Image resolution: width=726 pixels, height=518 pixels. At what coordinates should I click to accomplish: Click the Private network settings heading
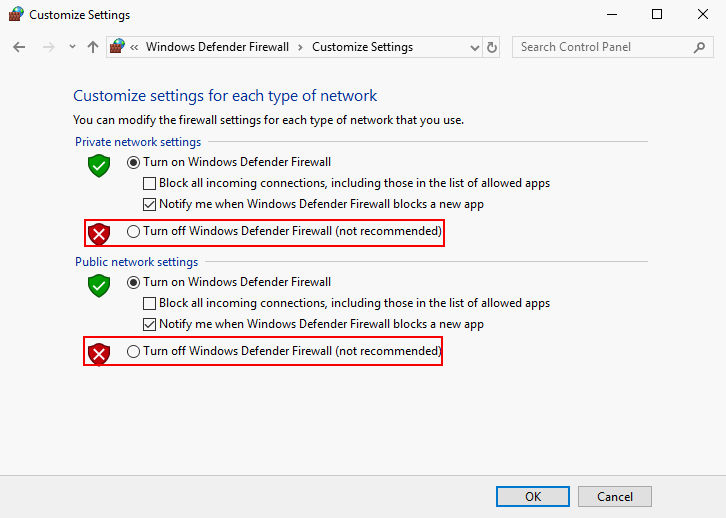(x=138, y=142)
